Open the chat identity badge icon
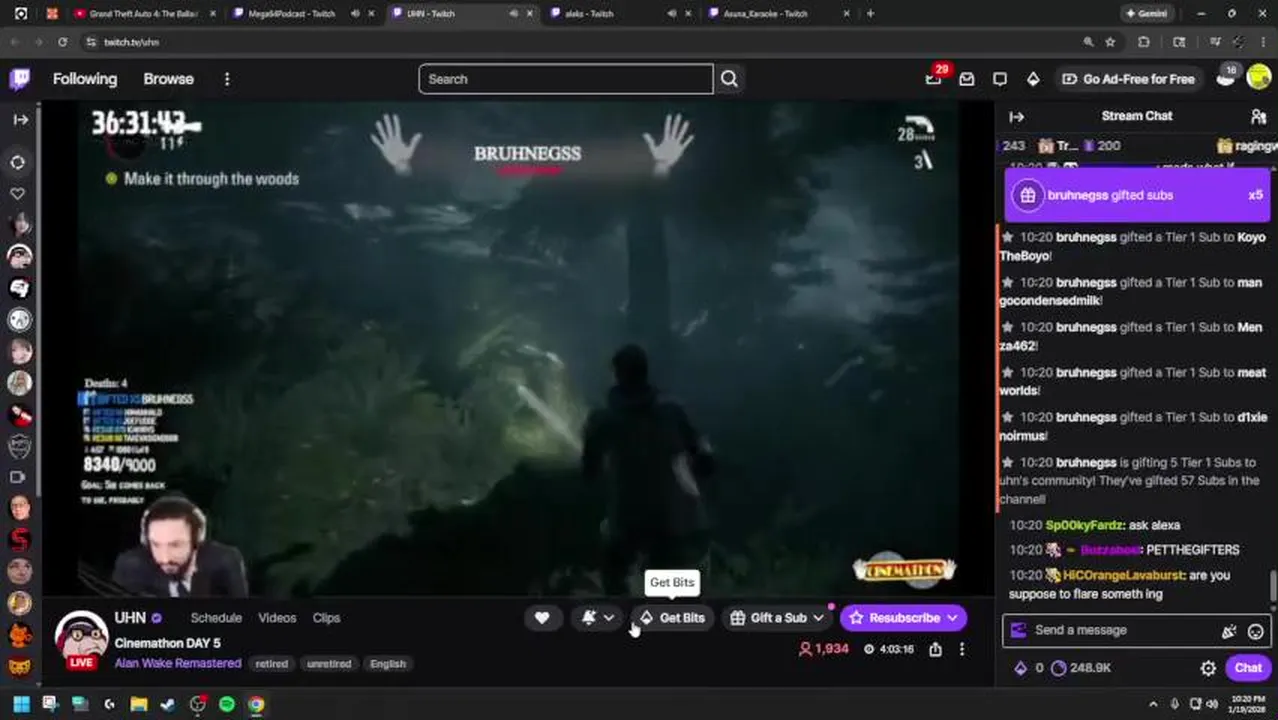The width and height of the screenshot is (1278, 720). point(1018,630)
